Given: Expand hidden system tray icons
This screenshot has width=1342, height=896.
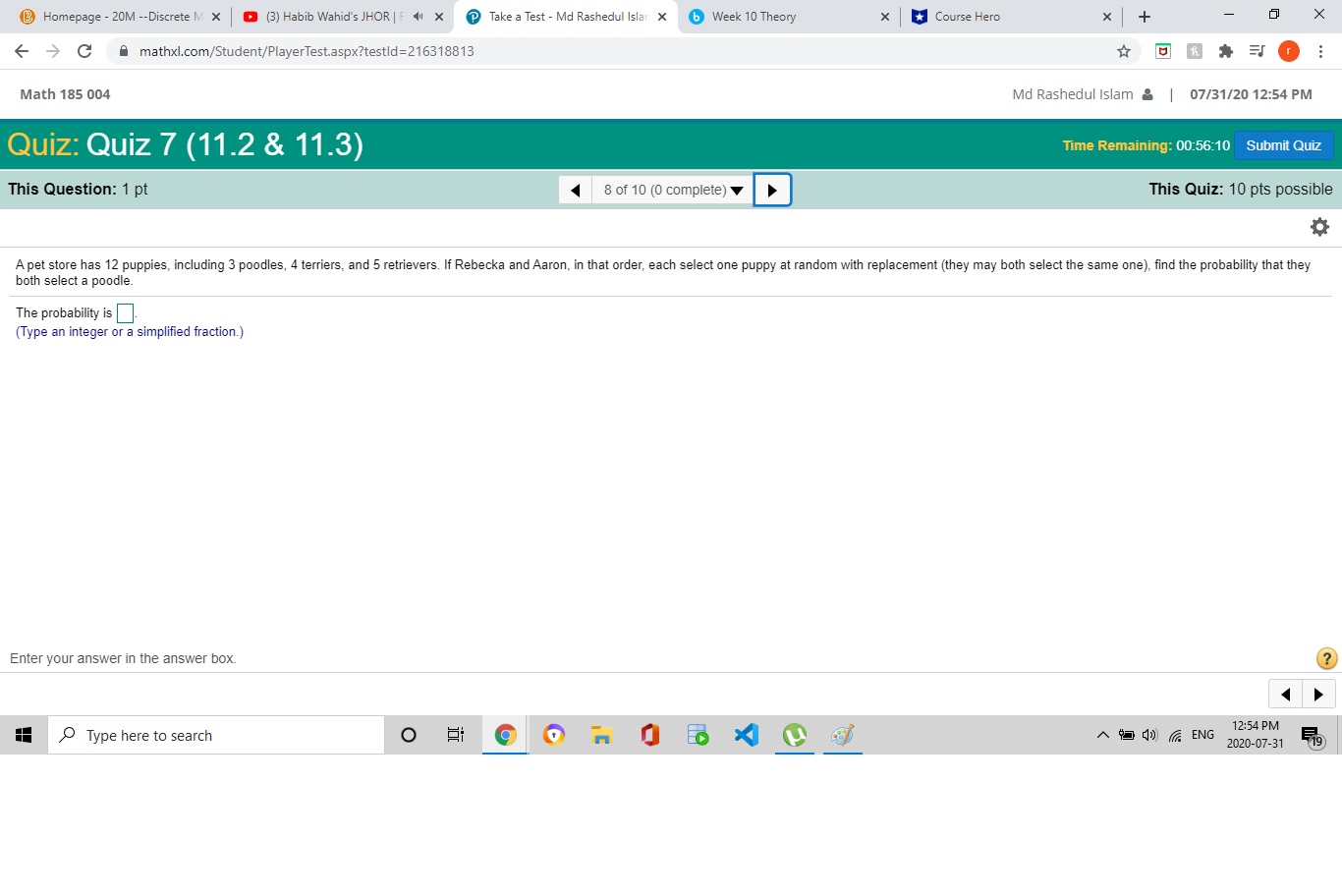Looking at the screenshot, I should (x=1102, y=734).
